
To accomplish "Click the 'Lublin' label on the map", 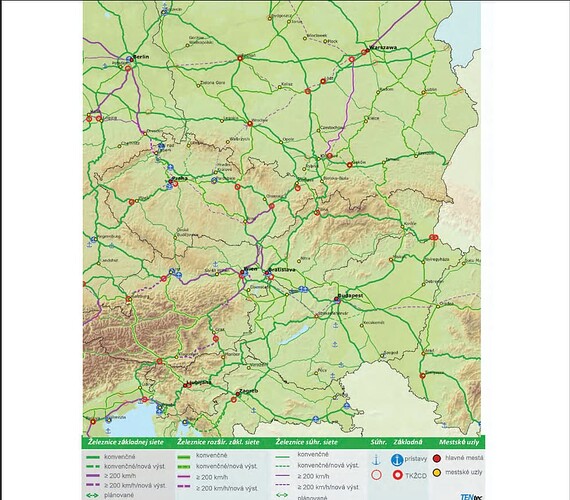I will (431, 89).
